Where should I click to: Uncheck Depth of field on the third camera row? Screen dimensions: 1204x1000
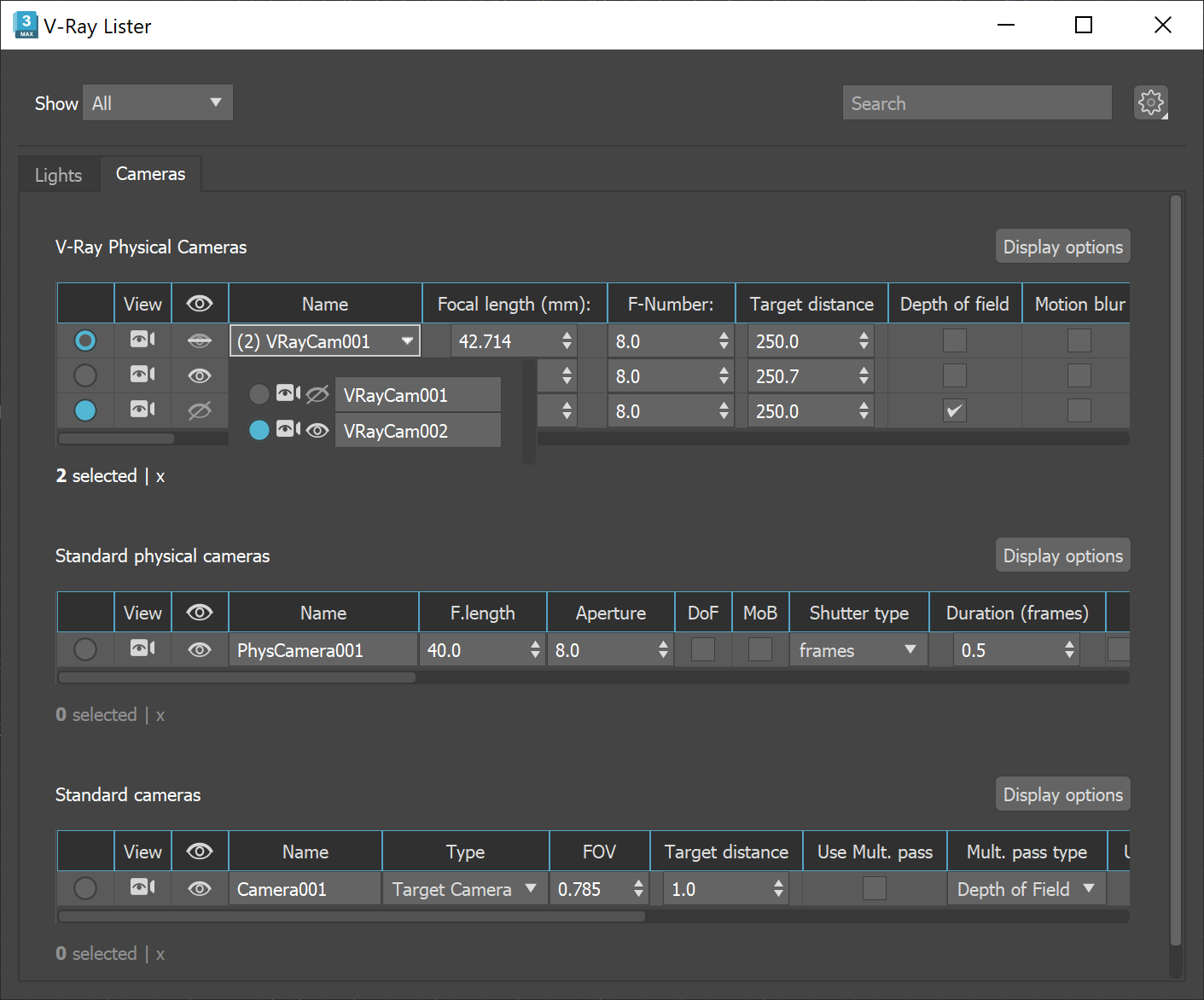point(954,410)
